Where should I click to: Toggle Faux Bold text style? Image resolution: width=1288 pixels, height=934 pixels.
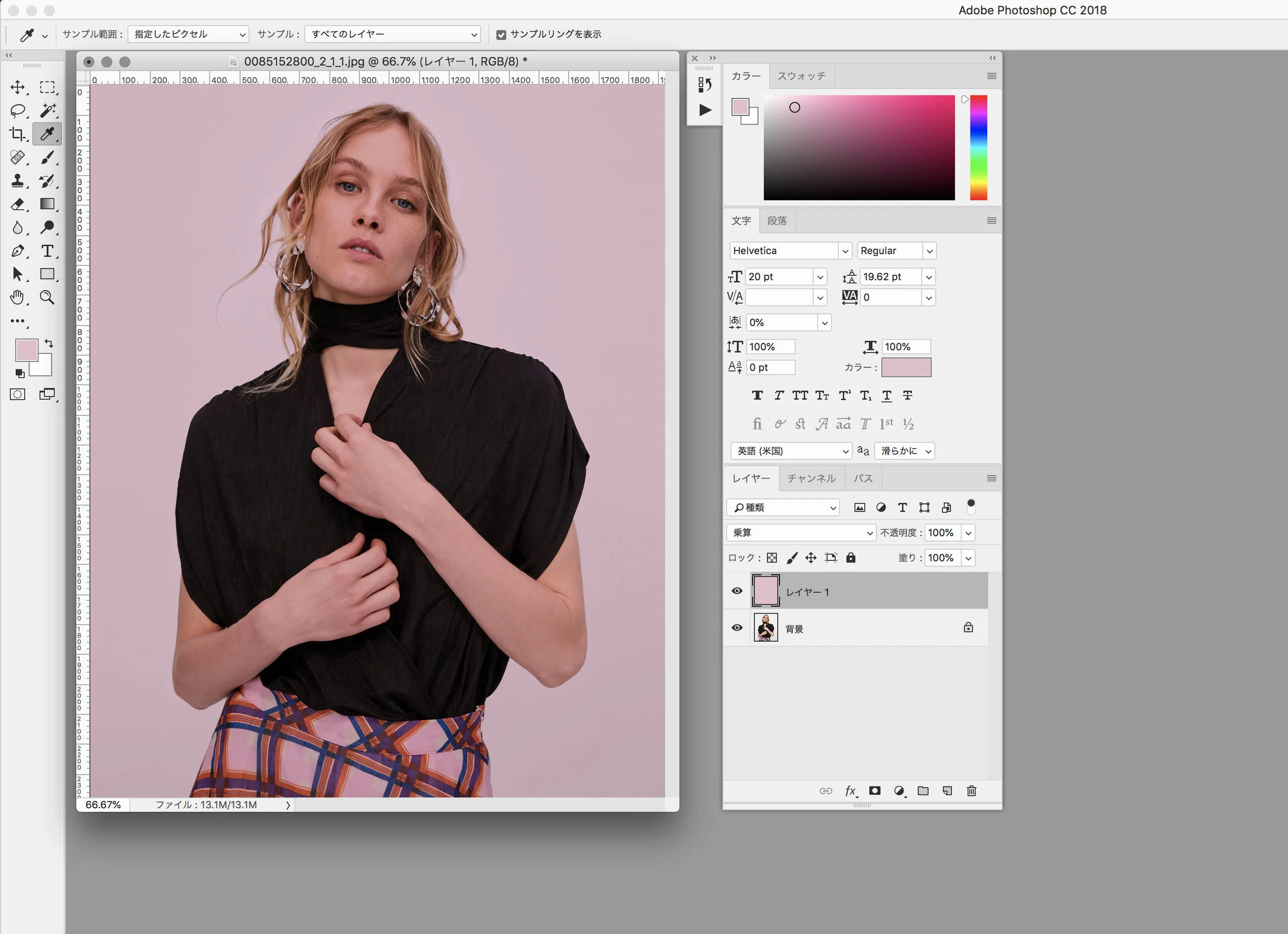tap(757, 395)
